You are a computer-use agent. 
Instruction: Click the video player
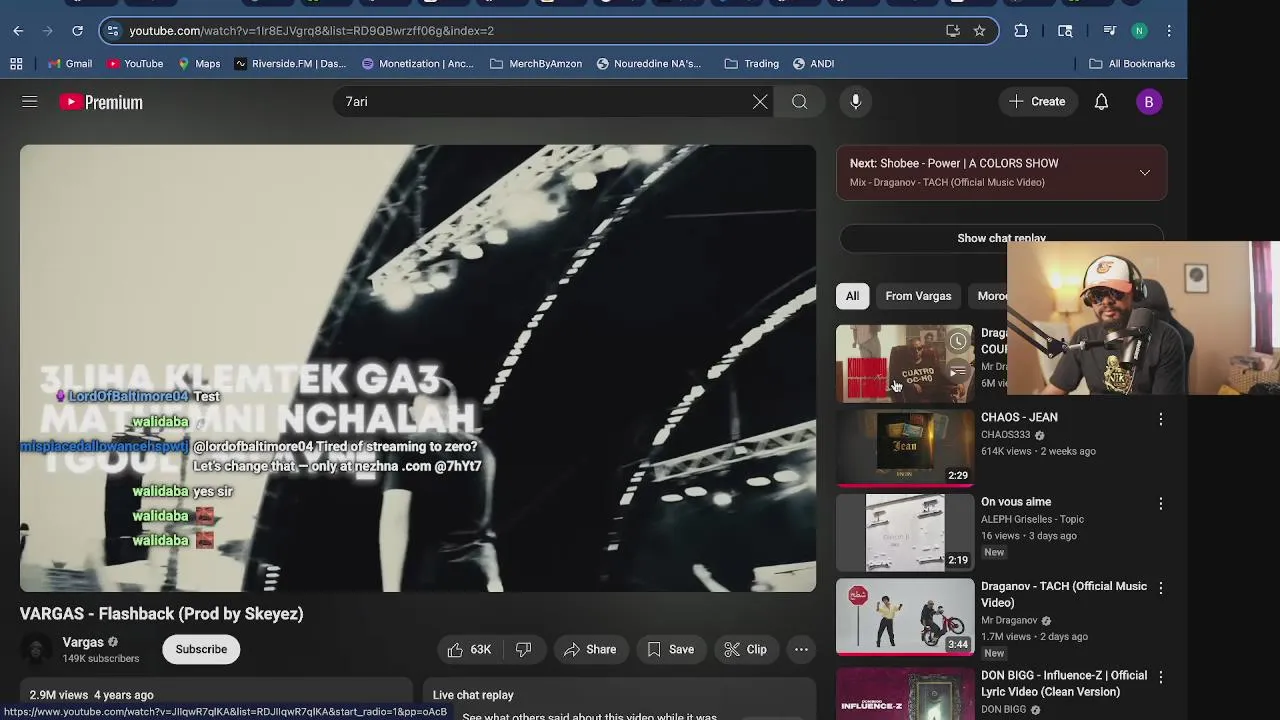(418, 368)
